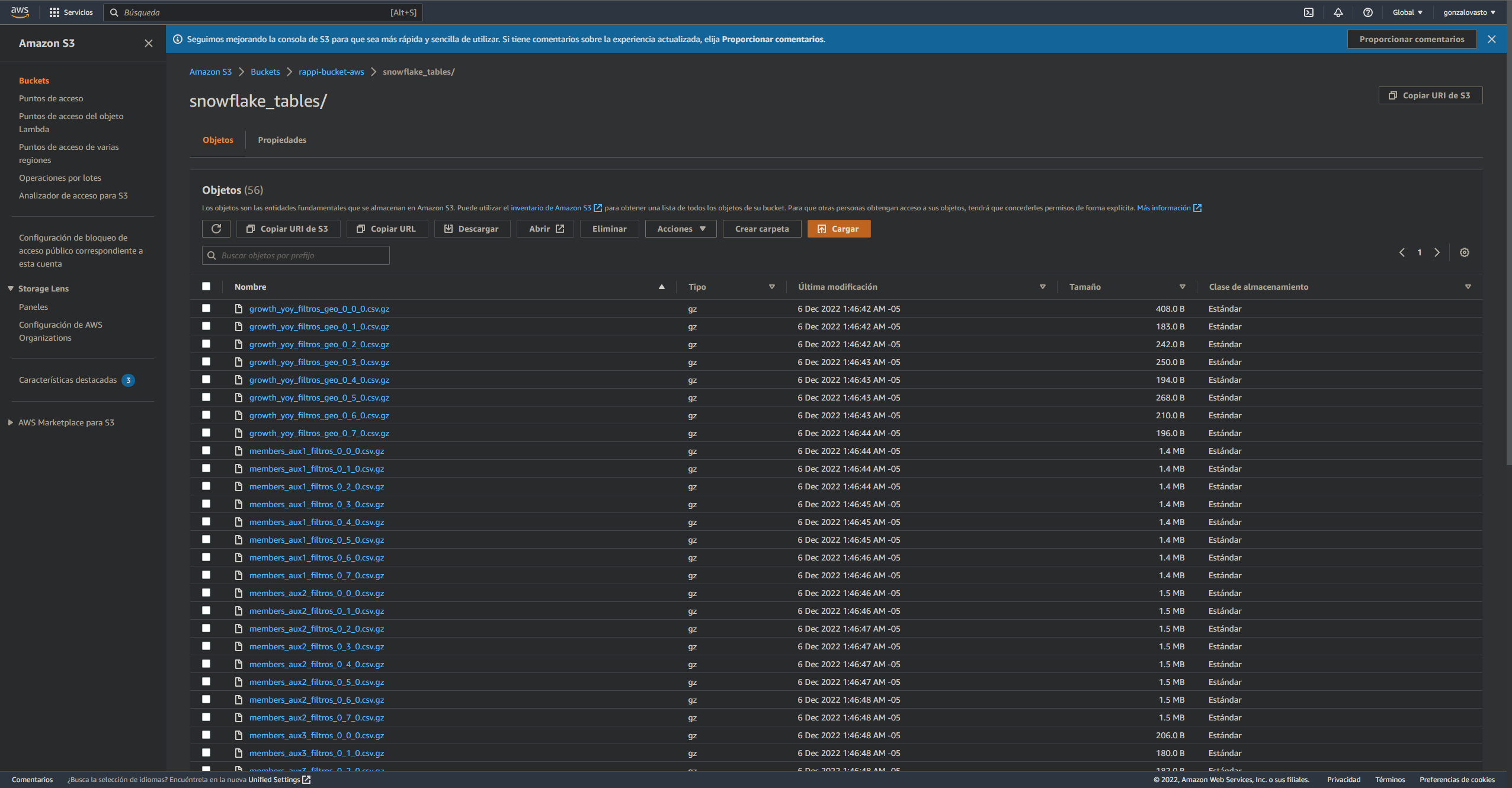The width and height of the screenshot is (1512, 788).
Task: Open the Global region dropdown
Action: point(1407,12)
